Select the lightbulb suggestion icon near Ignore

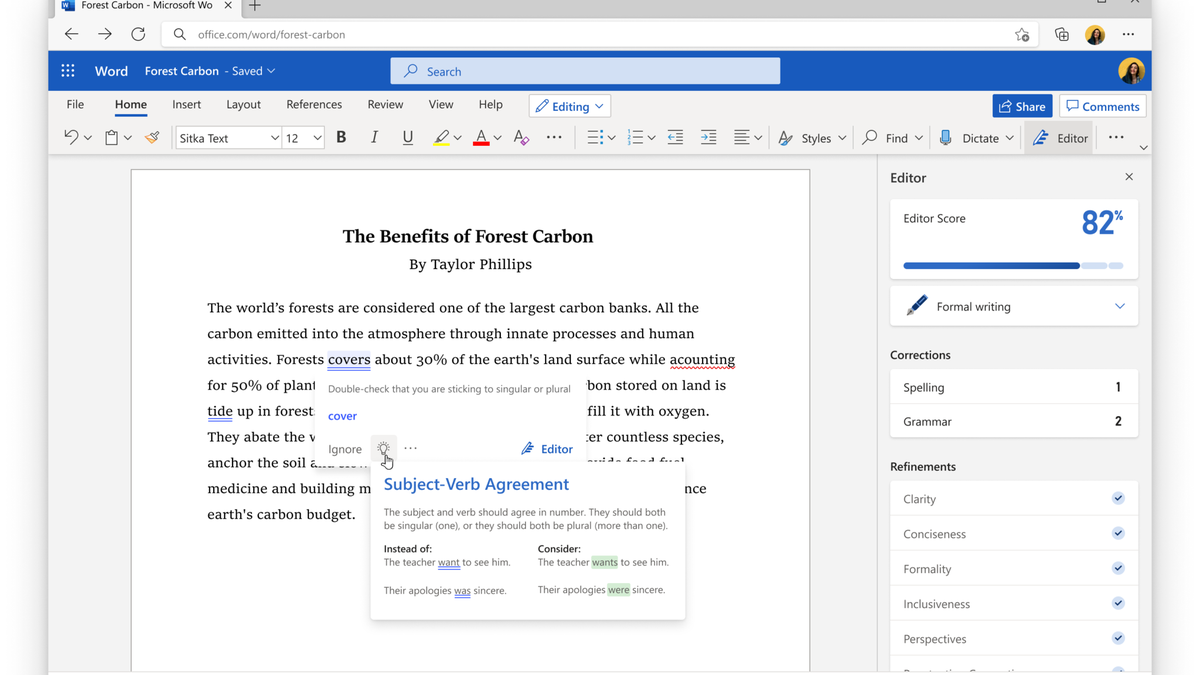(x=383, y=449)
